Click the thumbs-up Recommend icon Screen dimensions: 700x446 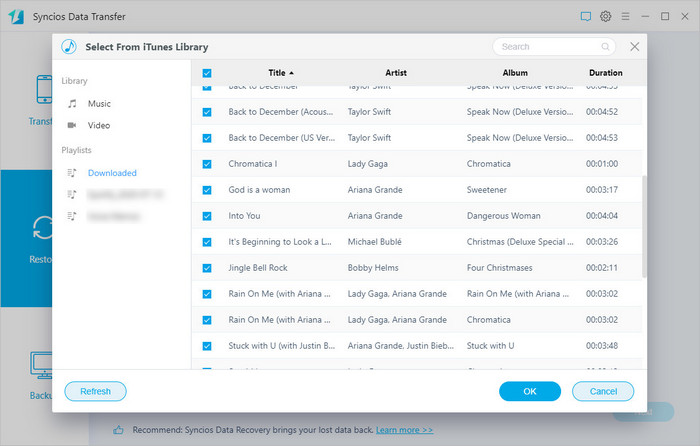(118, 430)
